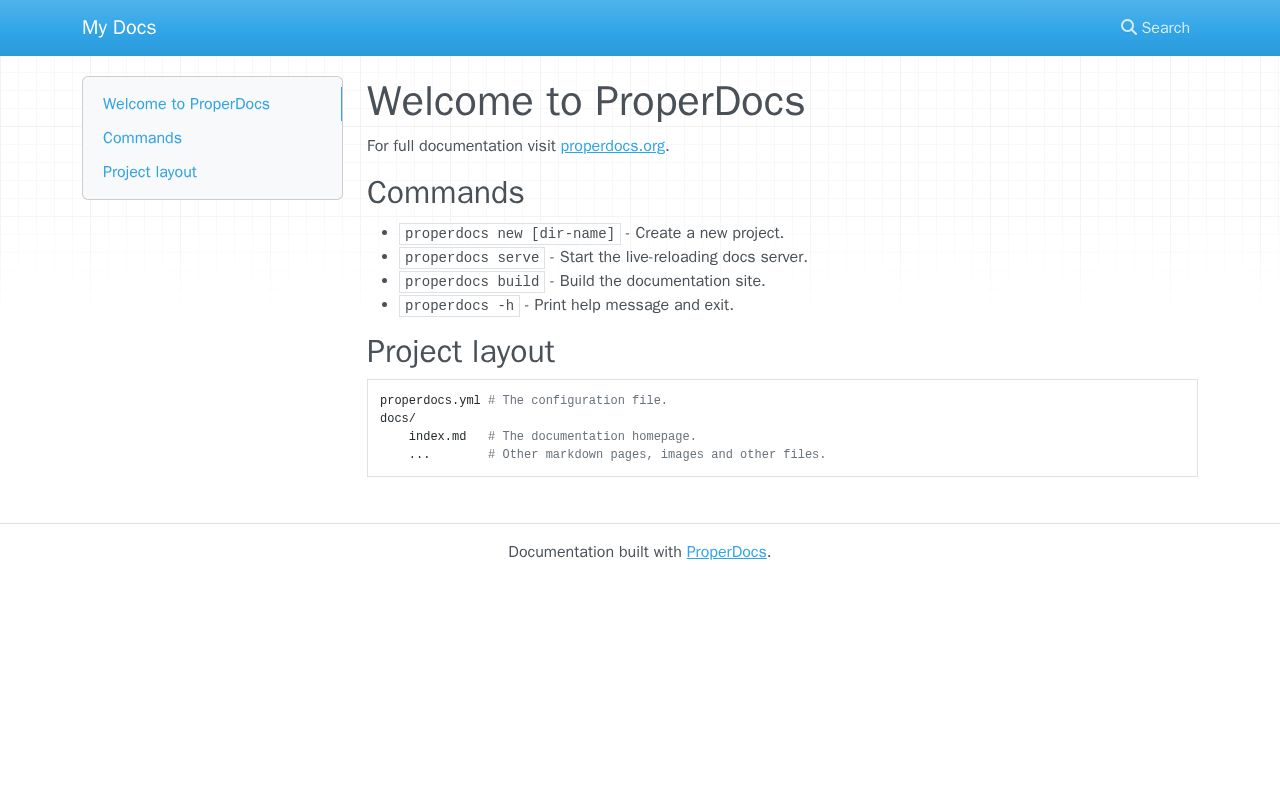Click 'For full documentation visit' text
This screenshot has width=1280, height=800.
tap(462, 146)
